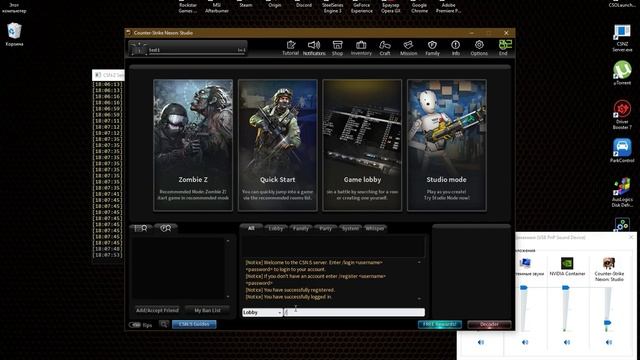Mute NVIDIA Container in volume mixer
This screenshot has height=360, width=640.
click(x=567, y=342)
